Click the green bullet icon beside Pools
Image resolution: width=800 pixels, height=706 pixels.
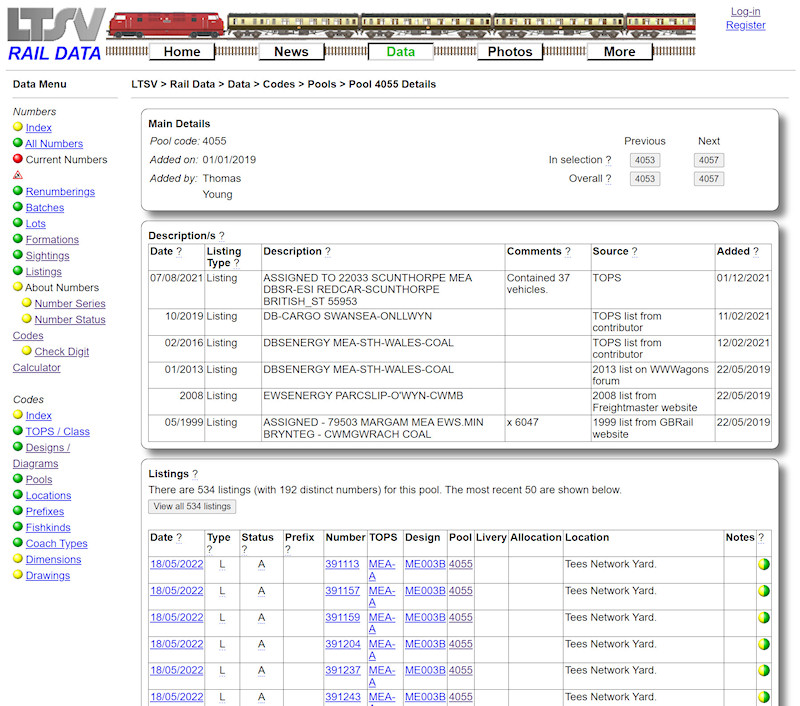point(17,479)
